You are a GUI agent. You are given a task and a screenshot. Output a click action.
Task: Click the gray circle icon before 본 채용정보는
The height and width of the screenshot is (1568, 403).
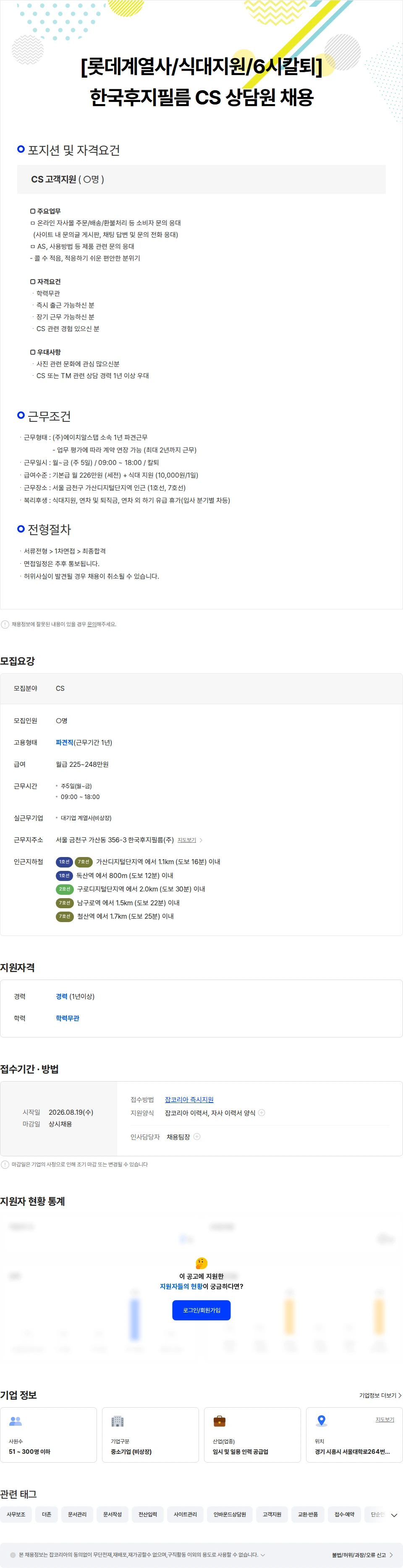point(13,1555)
